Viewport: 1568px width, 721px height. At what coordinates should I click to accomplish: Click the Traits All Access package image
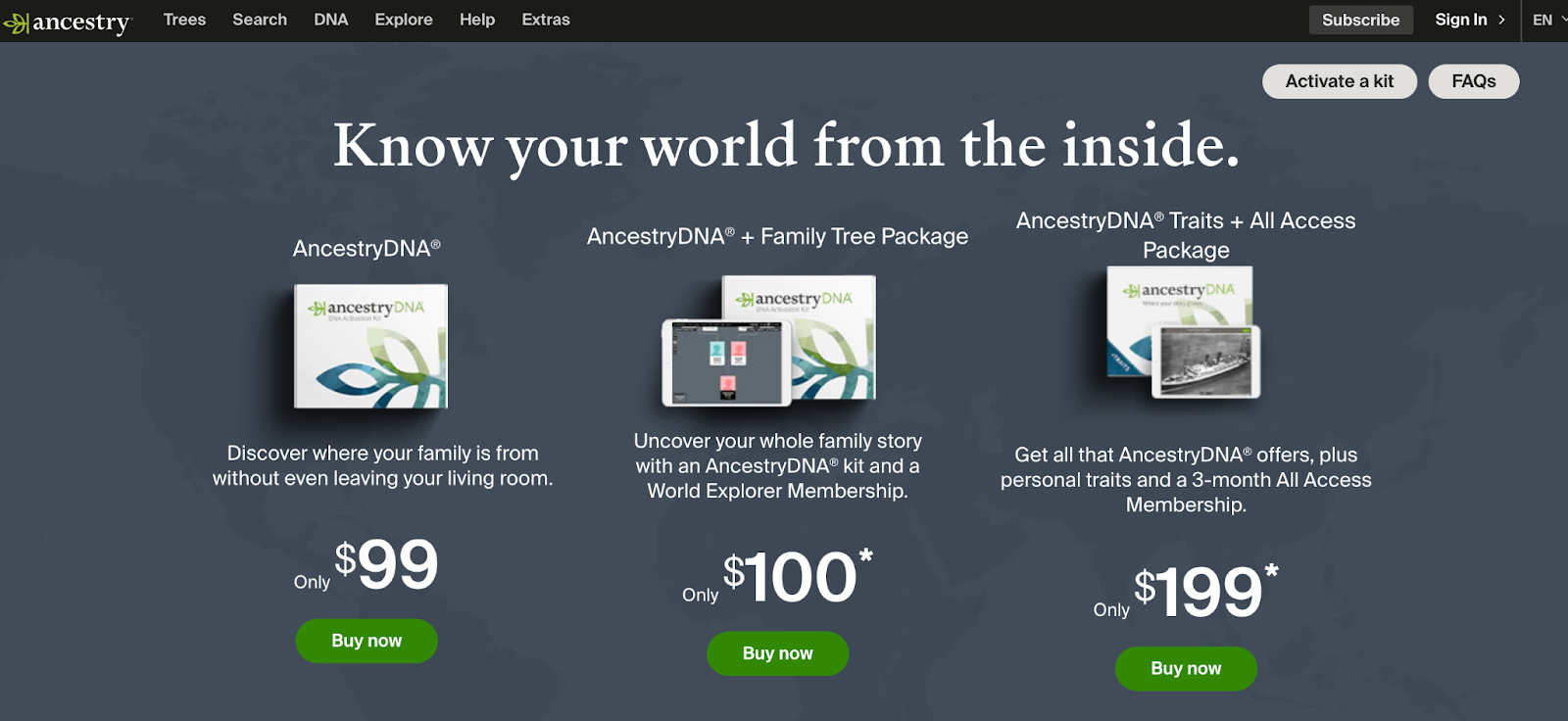pos(1184,332)
